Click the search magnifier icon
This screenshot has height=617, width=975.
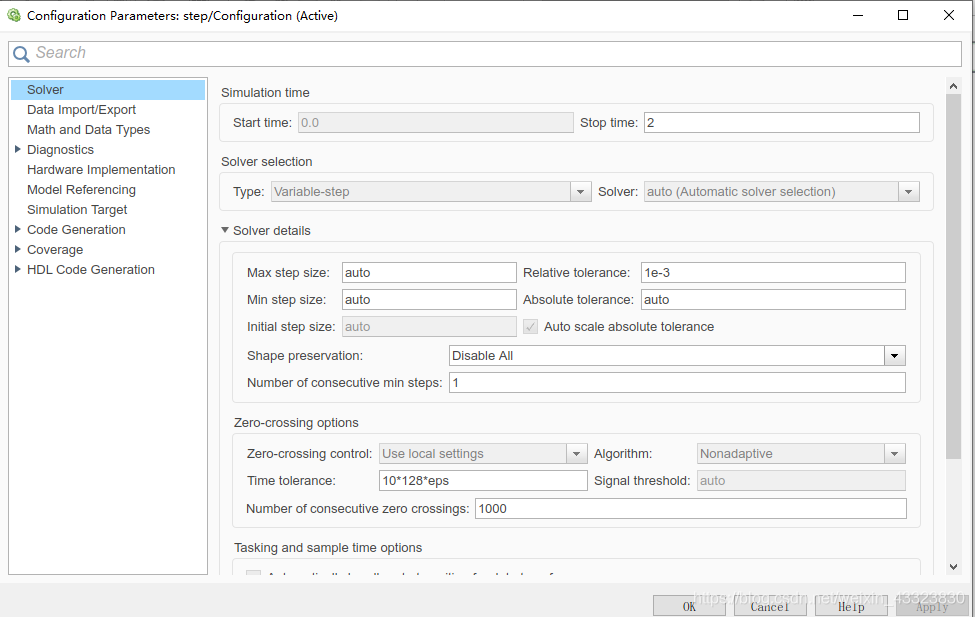pos(21,54)
